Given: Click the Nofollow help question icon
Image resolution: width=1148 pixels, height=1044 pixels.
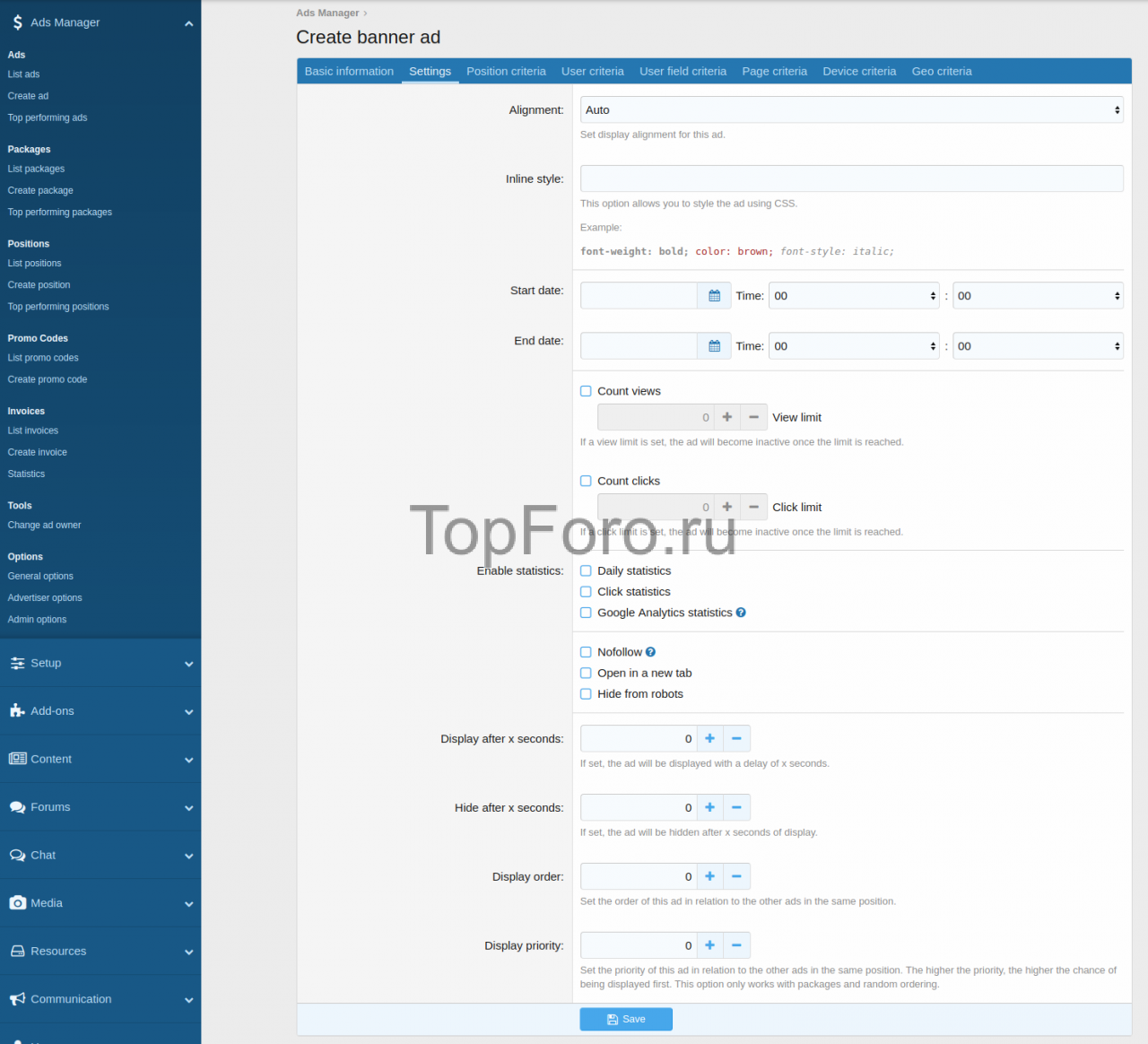Looking at the screenshot, I should pyautogui.click(x=650, y=652).
